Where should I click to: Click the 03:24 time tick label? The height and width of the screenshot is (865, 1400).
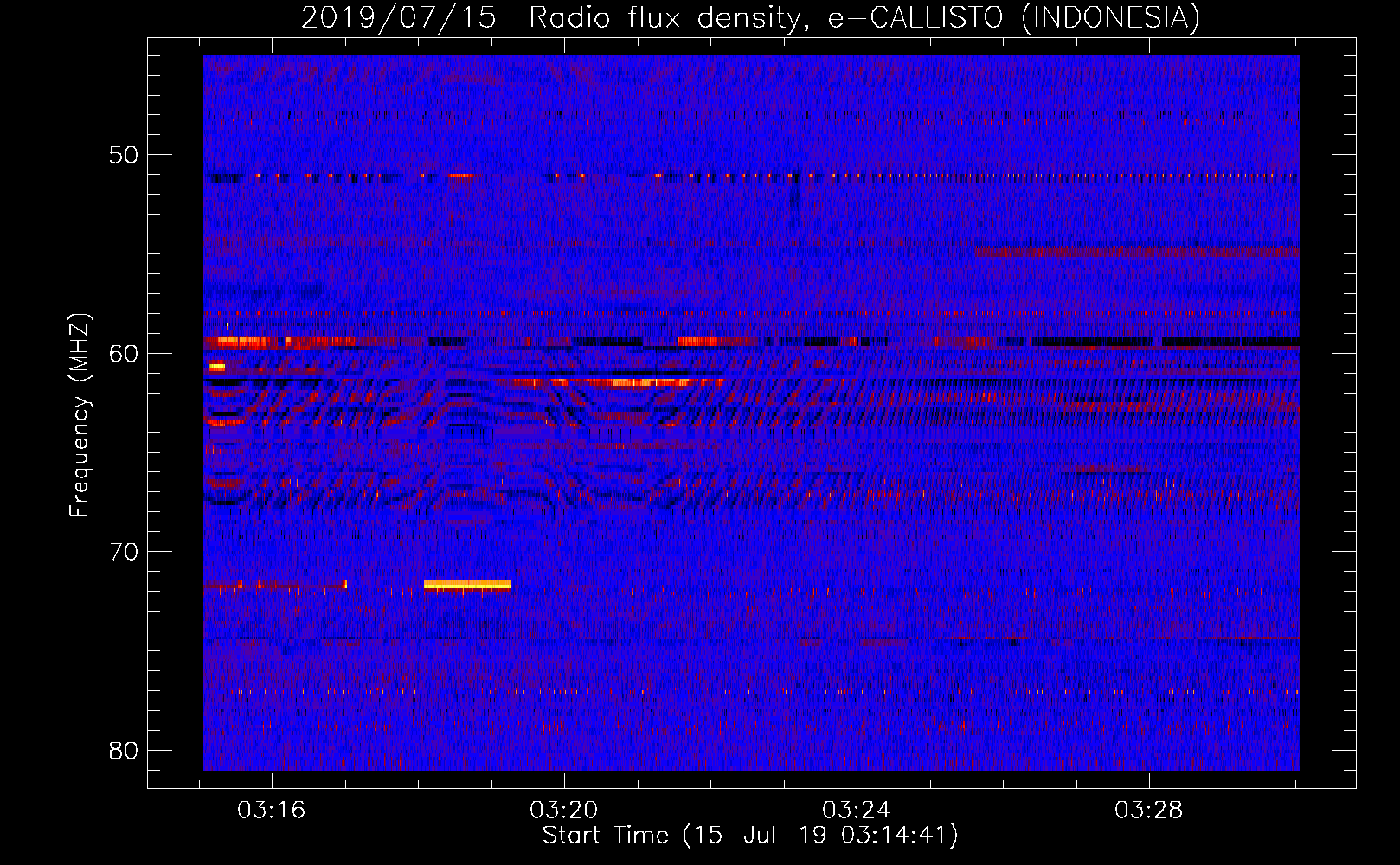coord(857,810)
